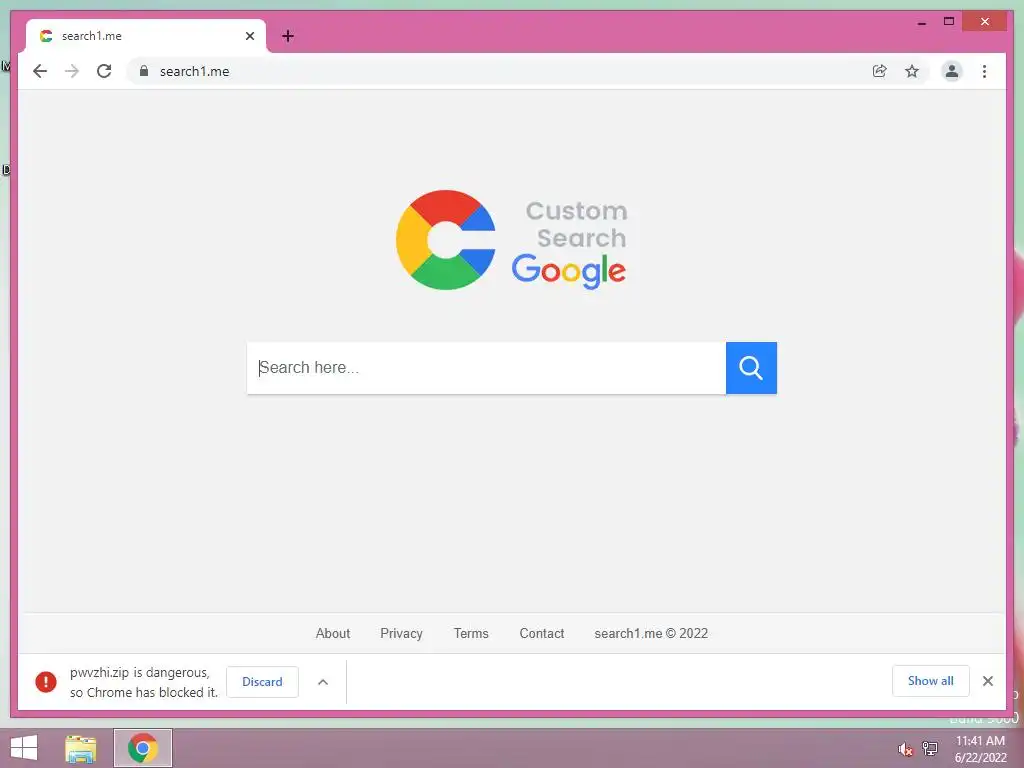Viewport: 1024px width, 768px height.
Task: Switch to the search1.me tab
Action: pos(145,36)
